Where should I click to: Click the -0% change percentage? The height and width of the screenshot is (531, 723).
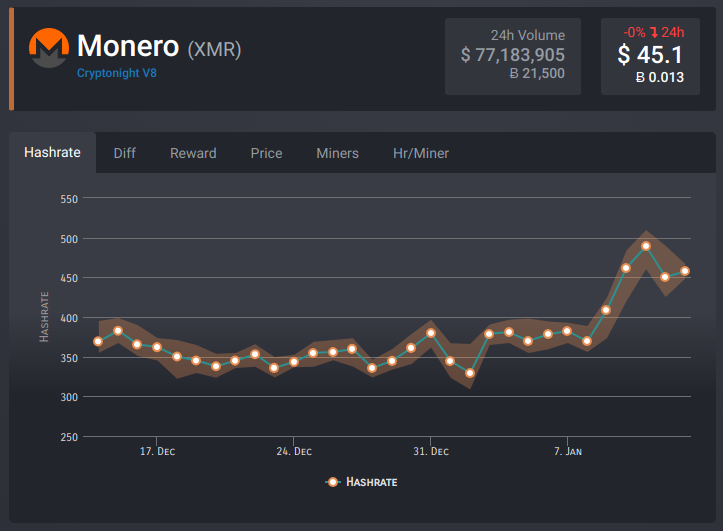634,32
